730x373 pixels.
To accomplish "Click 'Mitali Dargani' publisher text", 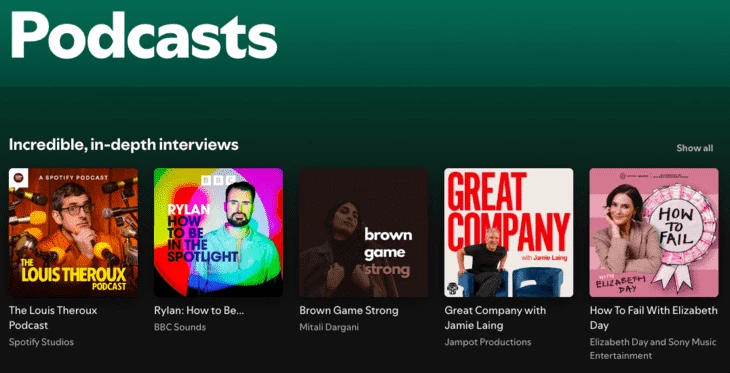I will click(x=329, y=327).
